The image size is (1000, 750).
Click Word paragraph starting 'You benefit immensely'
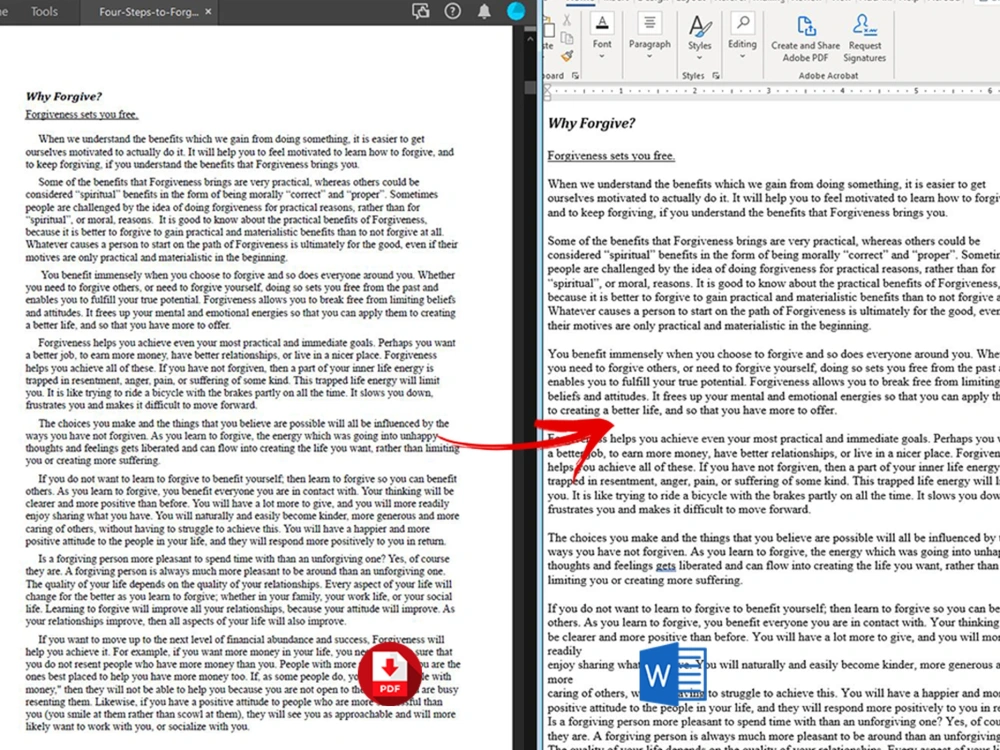(774, 382)
